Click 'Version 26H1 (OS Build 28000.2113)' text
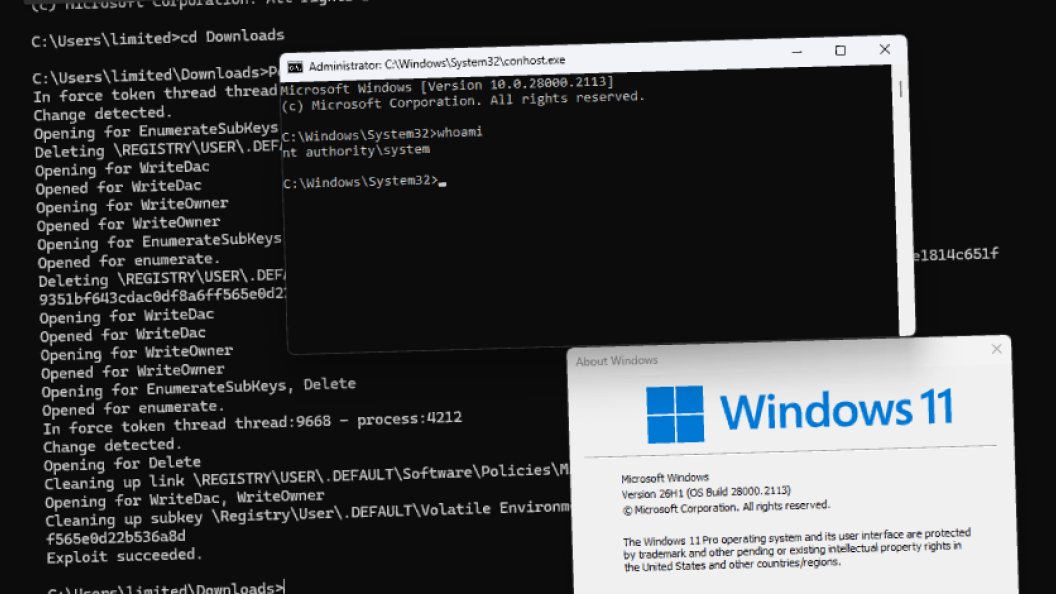The image size is (1056, 594). [x=706, y=493]
